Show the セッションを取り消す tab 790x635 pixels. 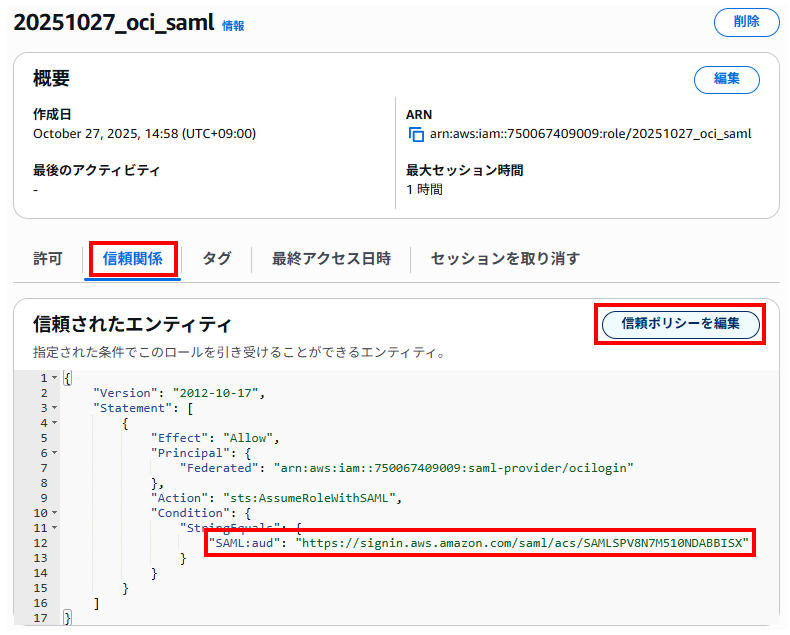point(505,259)
